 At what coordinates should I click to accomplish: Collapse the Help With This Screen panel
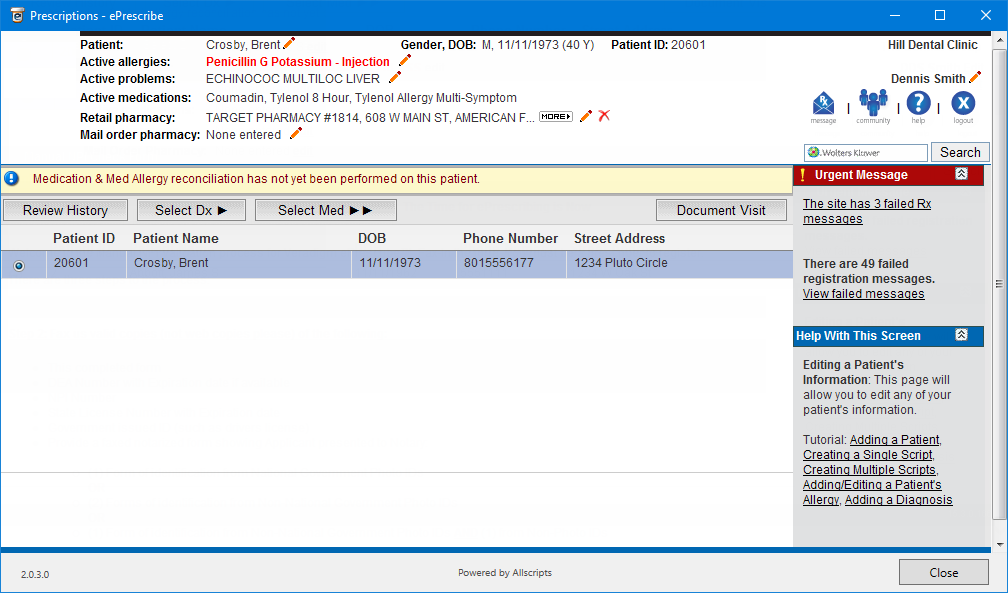click(x=961, y=336)
